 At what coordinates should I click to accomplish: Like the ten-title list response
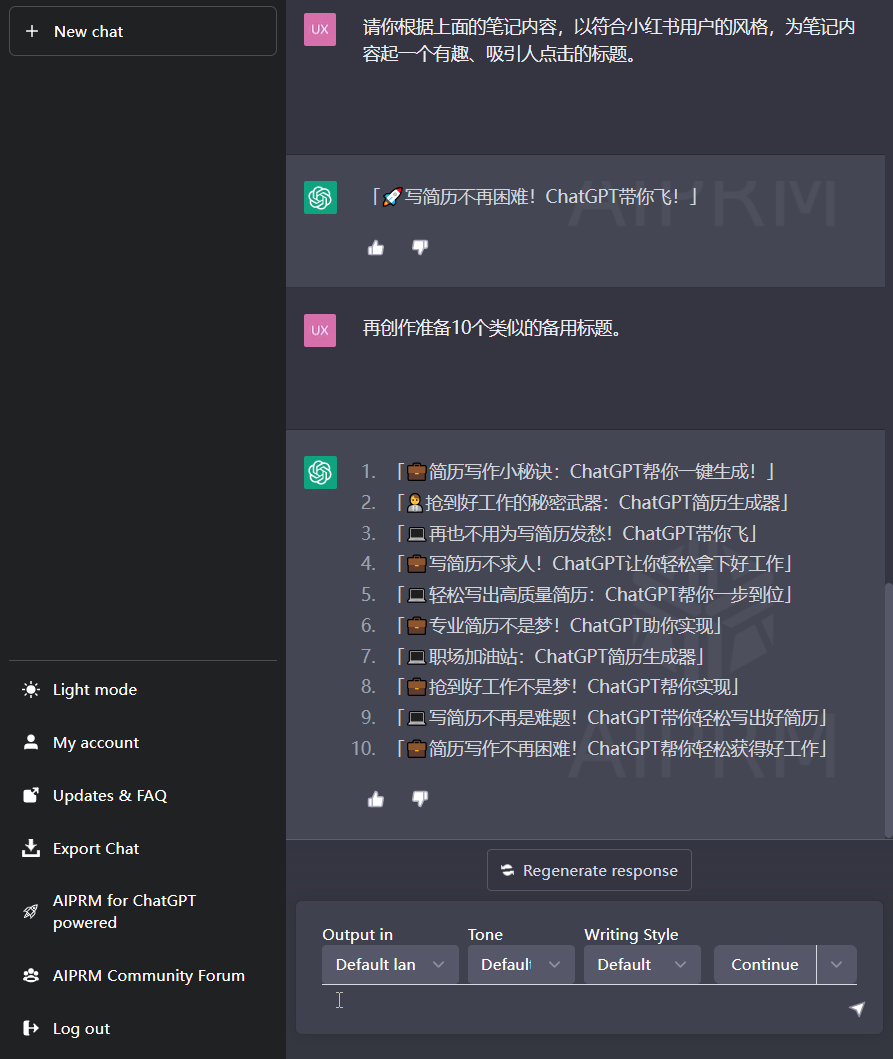click(376, 799)
